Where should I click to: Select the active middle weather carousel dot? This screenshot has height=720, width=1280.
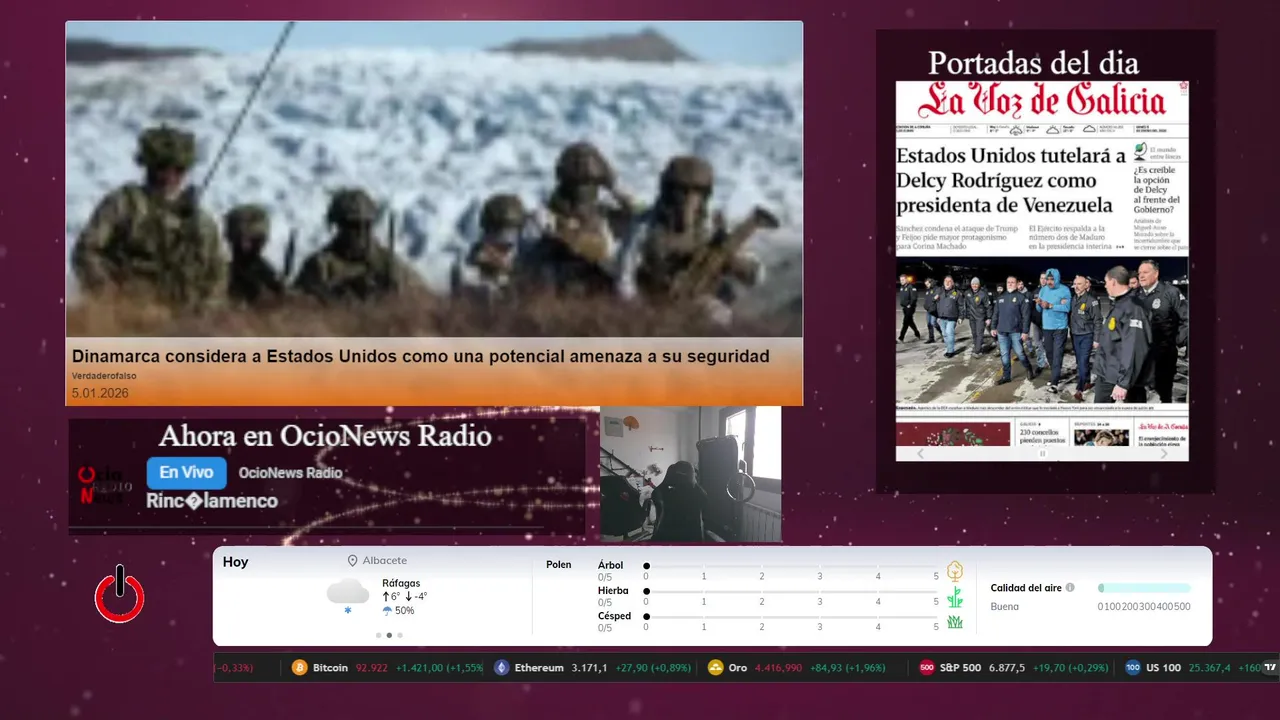click(x=389, y=635)
